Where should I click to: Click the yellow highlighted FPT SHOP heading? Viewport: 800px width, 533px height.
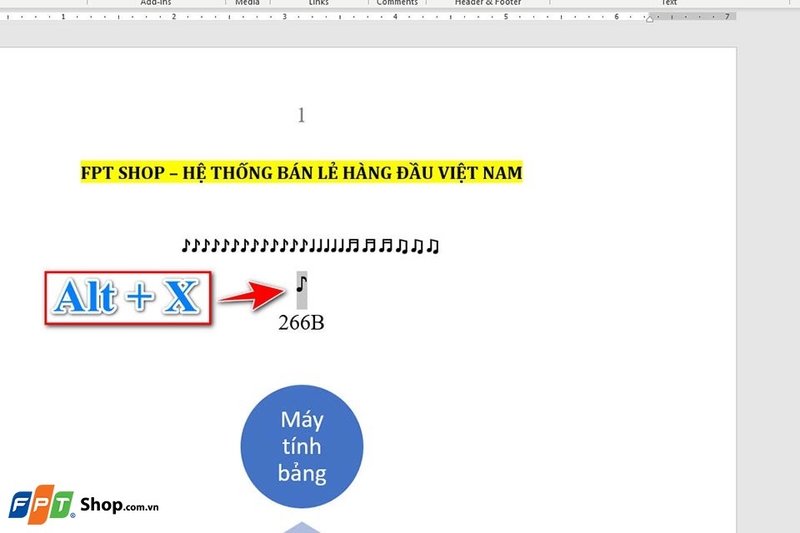(x=302, y=173)
